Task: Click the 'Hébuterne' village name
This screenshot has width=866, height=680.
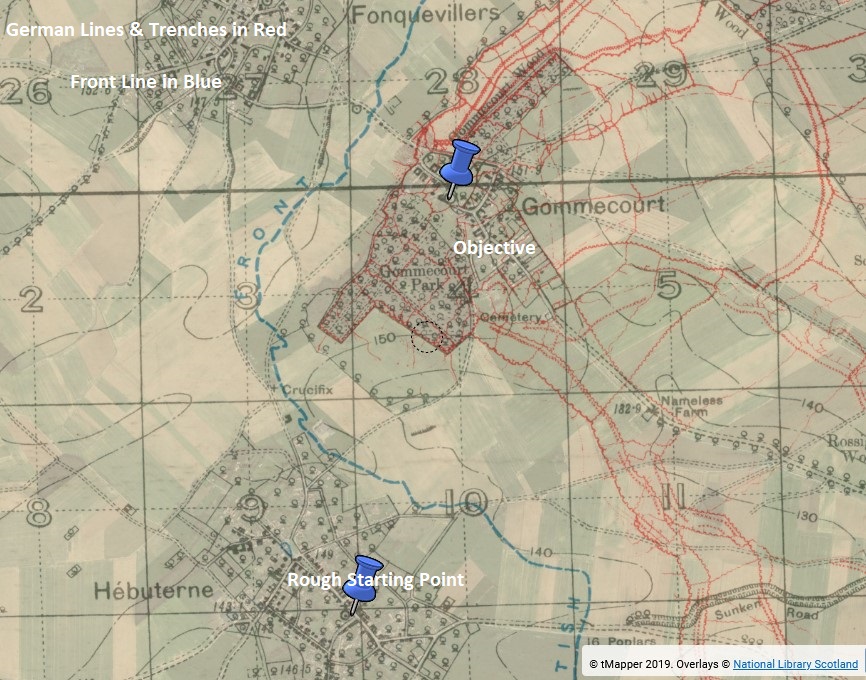Action: coord(153,591)
